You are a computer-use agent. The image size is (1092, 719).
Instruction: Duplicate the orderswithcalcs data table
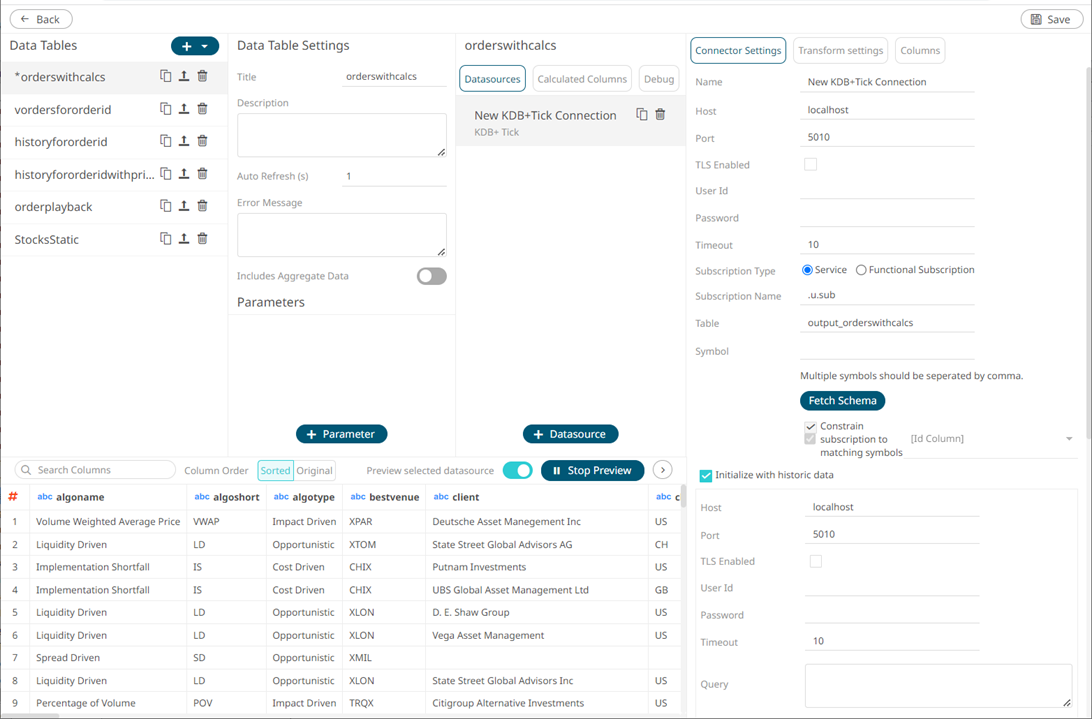click(166, 76)
